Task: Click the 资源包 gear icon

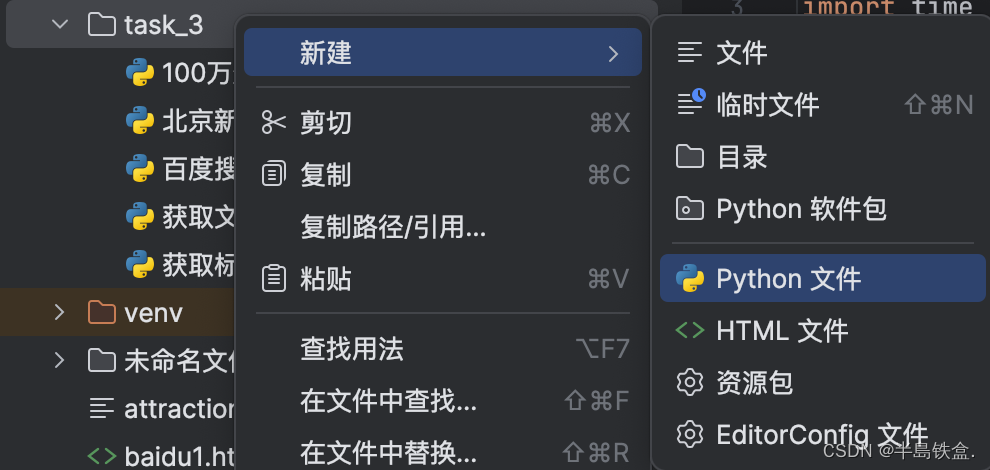Action: [689, 382]
